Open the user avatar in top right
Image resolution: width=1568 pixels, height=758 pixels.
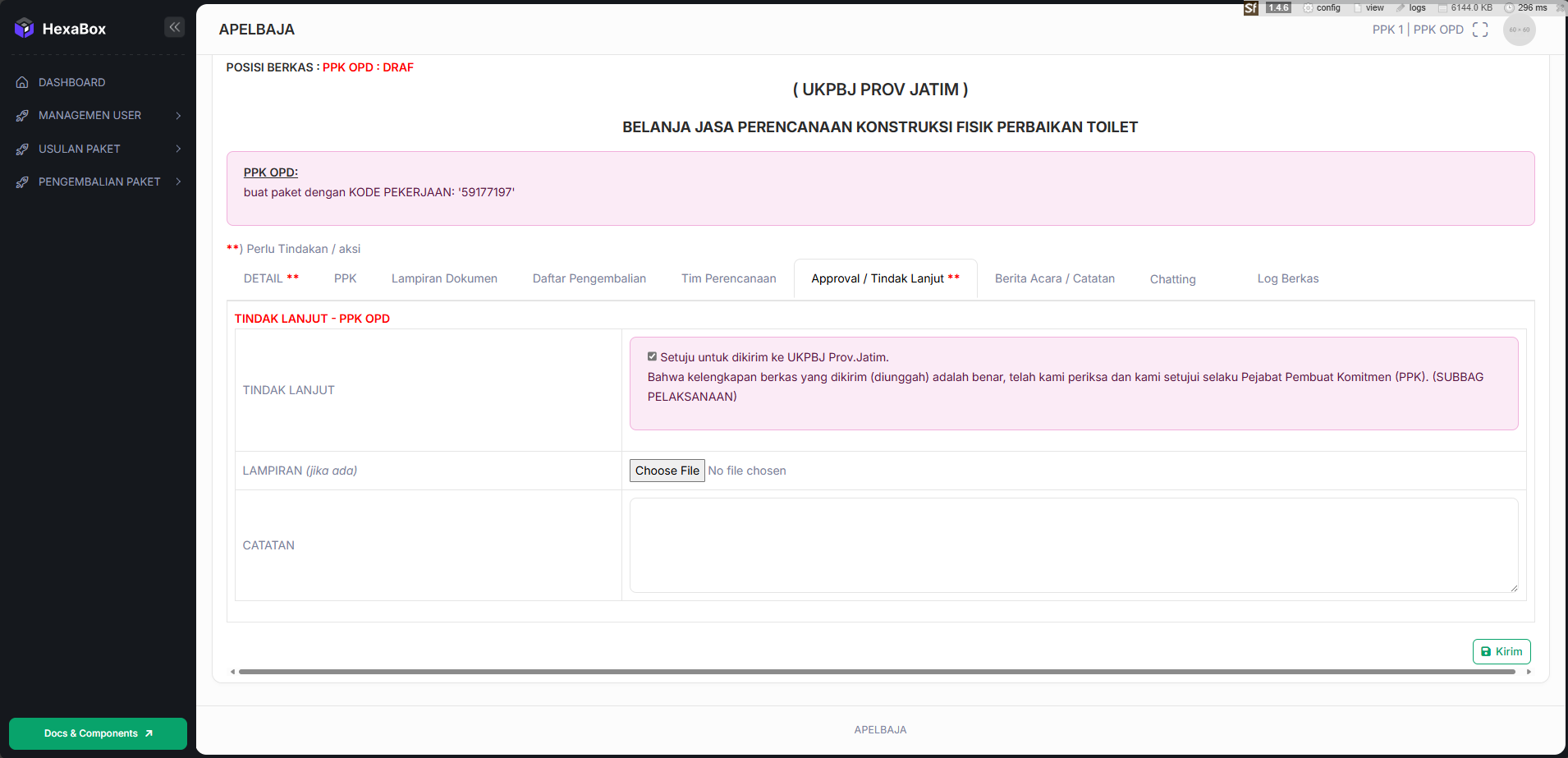pos(1519,30)
